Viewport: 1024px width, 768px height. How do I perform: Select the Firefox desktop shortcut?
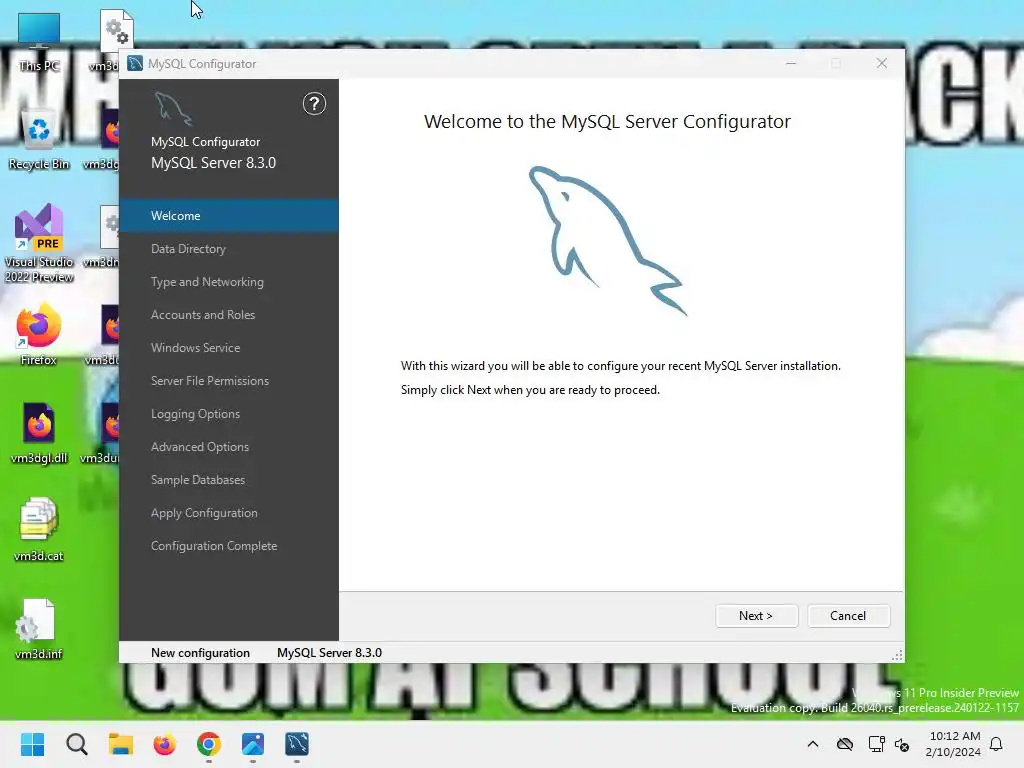[39, 334]
